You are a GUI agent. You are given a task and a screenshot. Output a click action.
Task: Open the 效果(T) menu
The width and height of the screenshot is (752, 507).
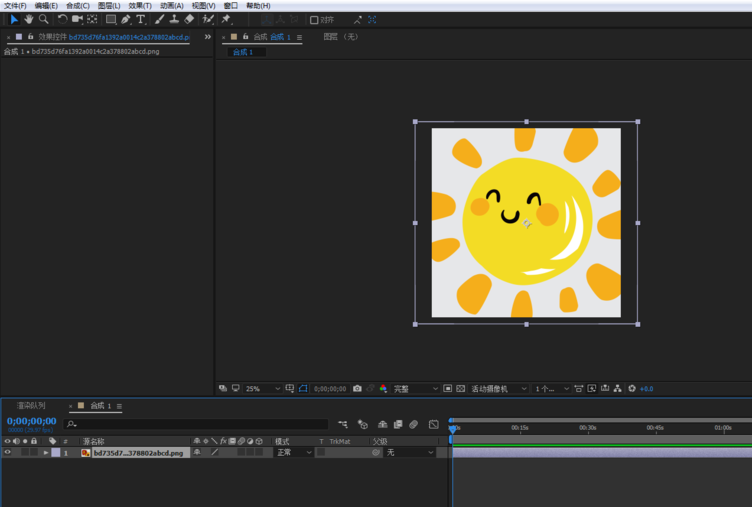tap(140, 5)
